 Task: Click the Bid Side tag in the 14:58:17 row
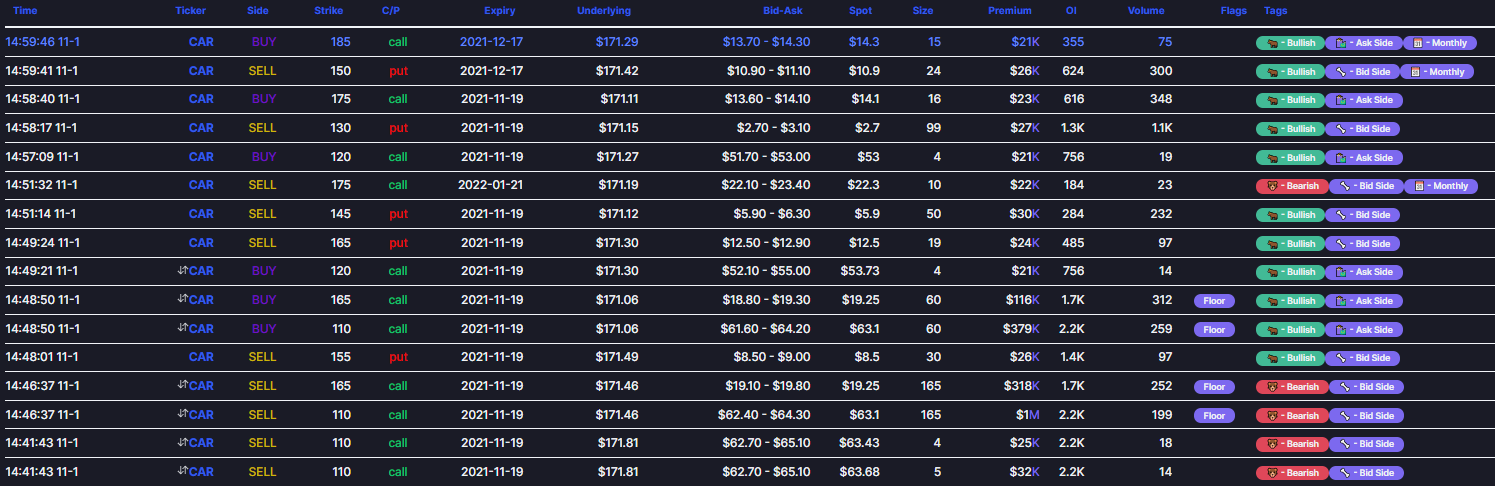click(1362, 129)
